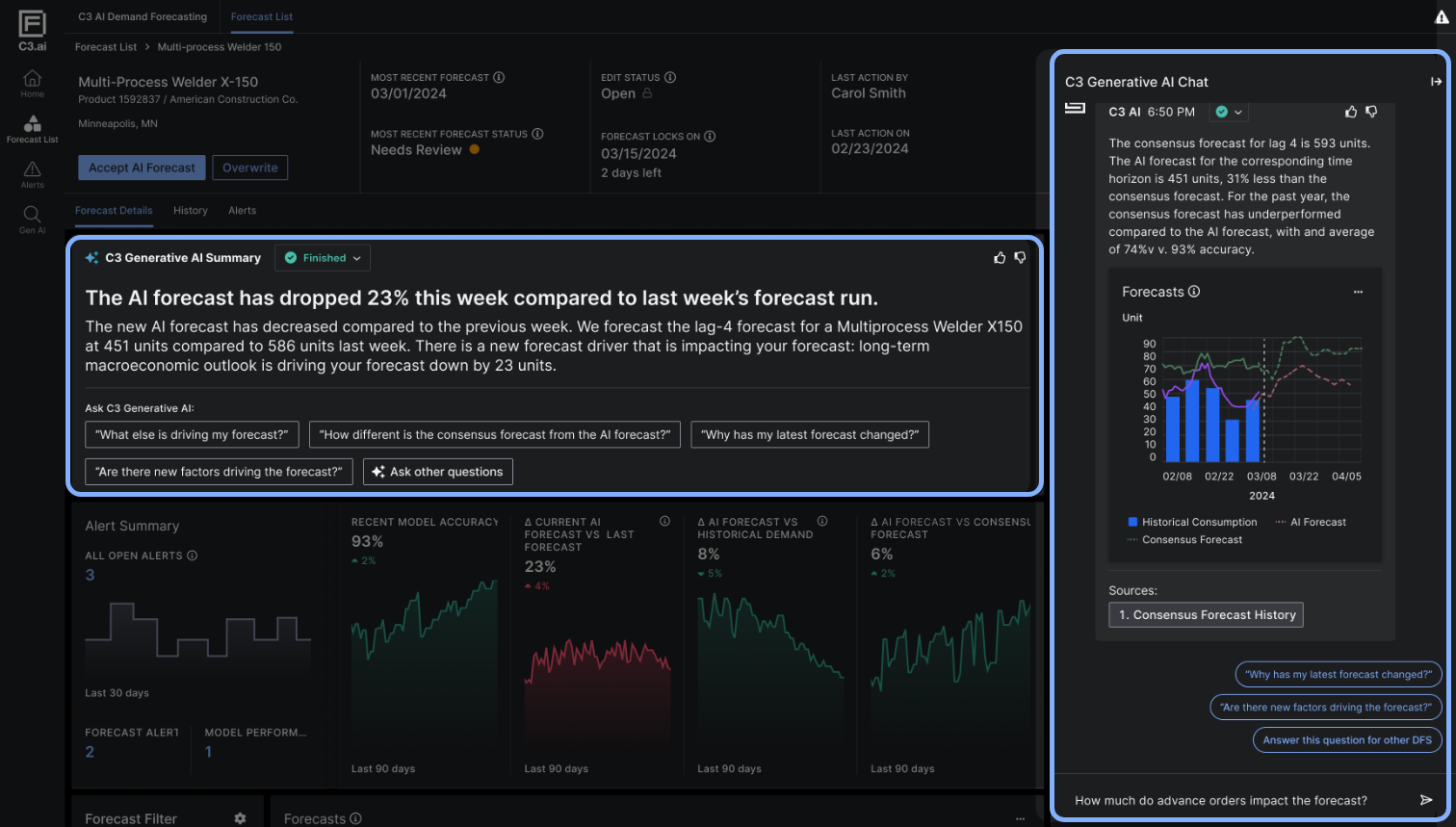Ask "Are there new factors driving the forecast?" in summary
Image resolution: width=1456 pixels, height=827 pixels.
(x=219, y=472)
